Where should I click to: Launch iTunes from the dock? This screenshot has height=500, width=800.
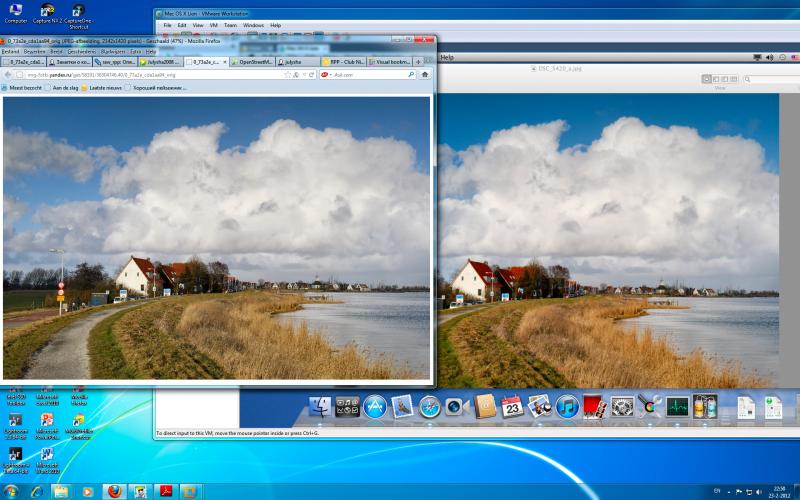click(567, 407)
